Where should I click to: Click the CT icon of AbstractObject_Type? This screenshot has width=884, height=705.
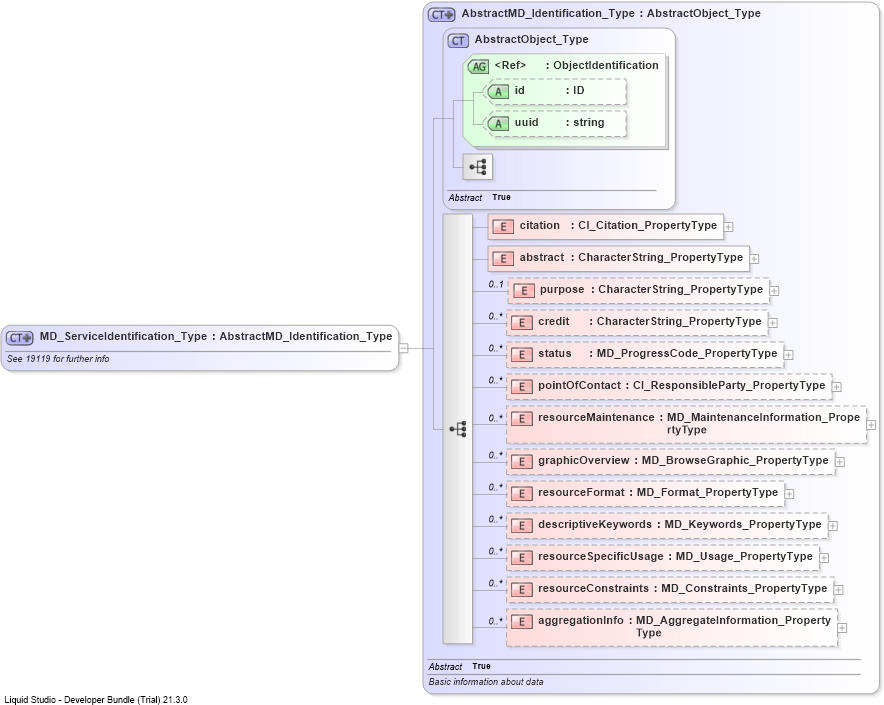tap(458, 41)
